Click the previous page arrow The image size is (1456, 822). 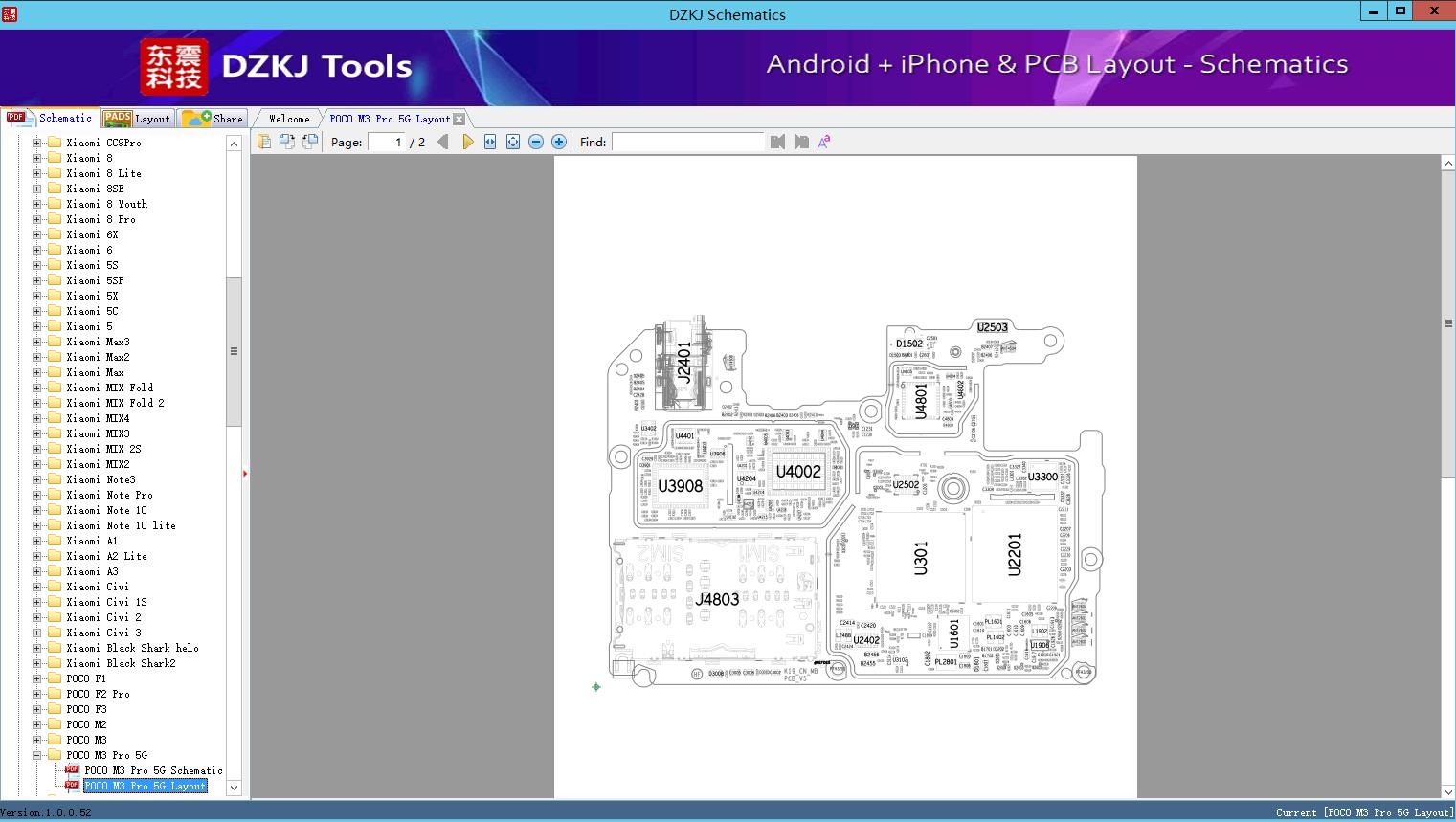point(442,142)
